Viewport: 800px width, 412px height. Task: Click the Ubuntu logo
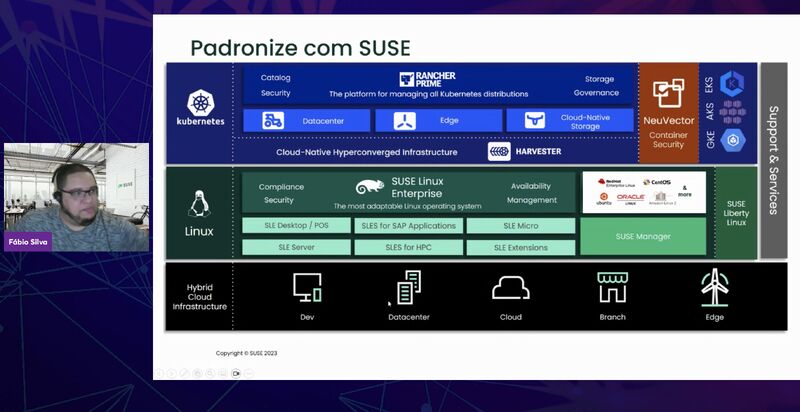coord(604,199)
